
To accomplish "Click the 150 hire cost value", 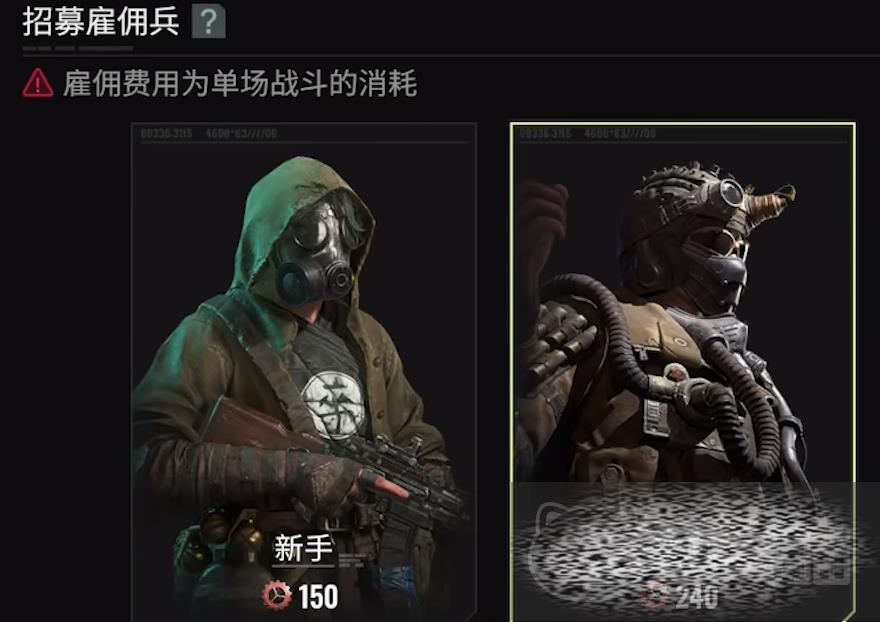I will click(x=318, y=597).
